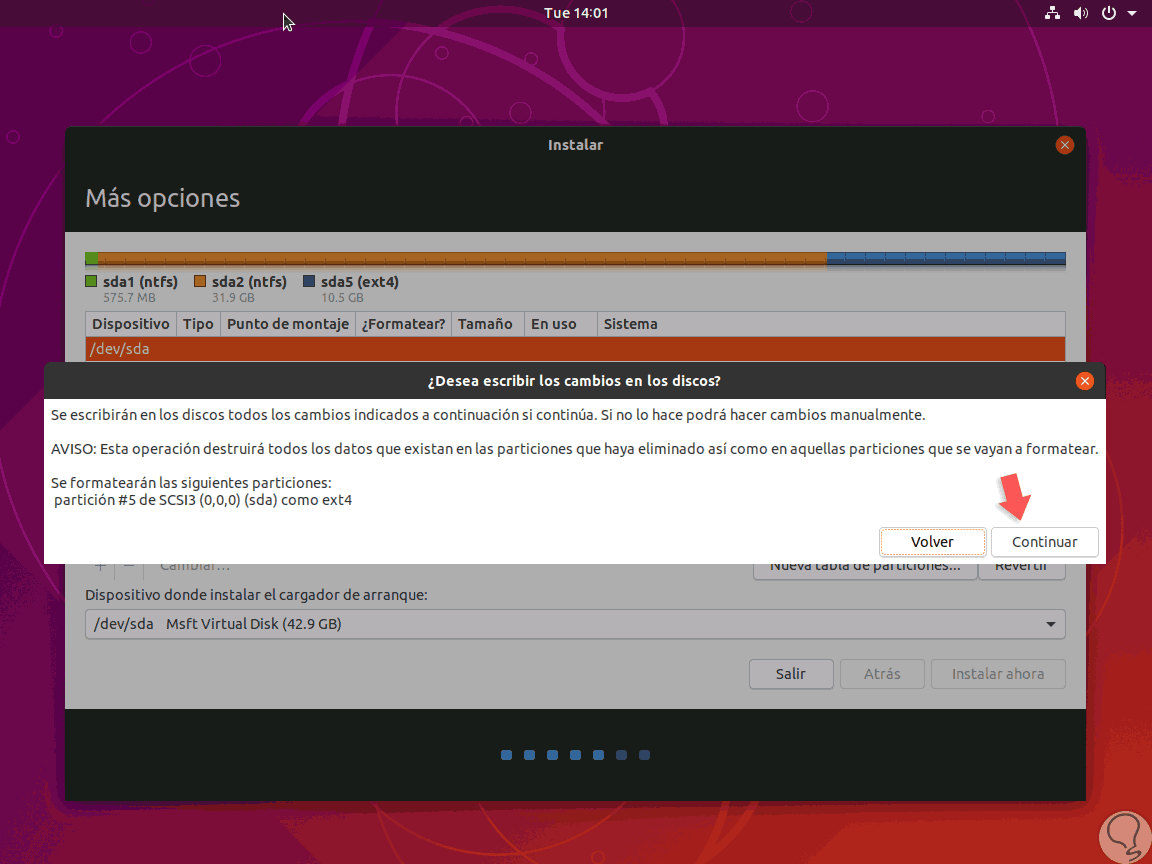This screenshot has width=1152, height=864.
Task: Click Nueva tabla de particiones button
Action: [865, 572]
